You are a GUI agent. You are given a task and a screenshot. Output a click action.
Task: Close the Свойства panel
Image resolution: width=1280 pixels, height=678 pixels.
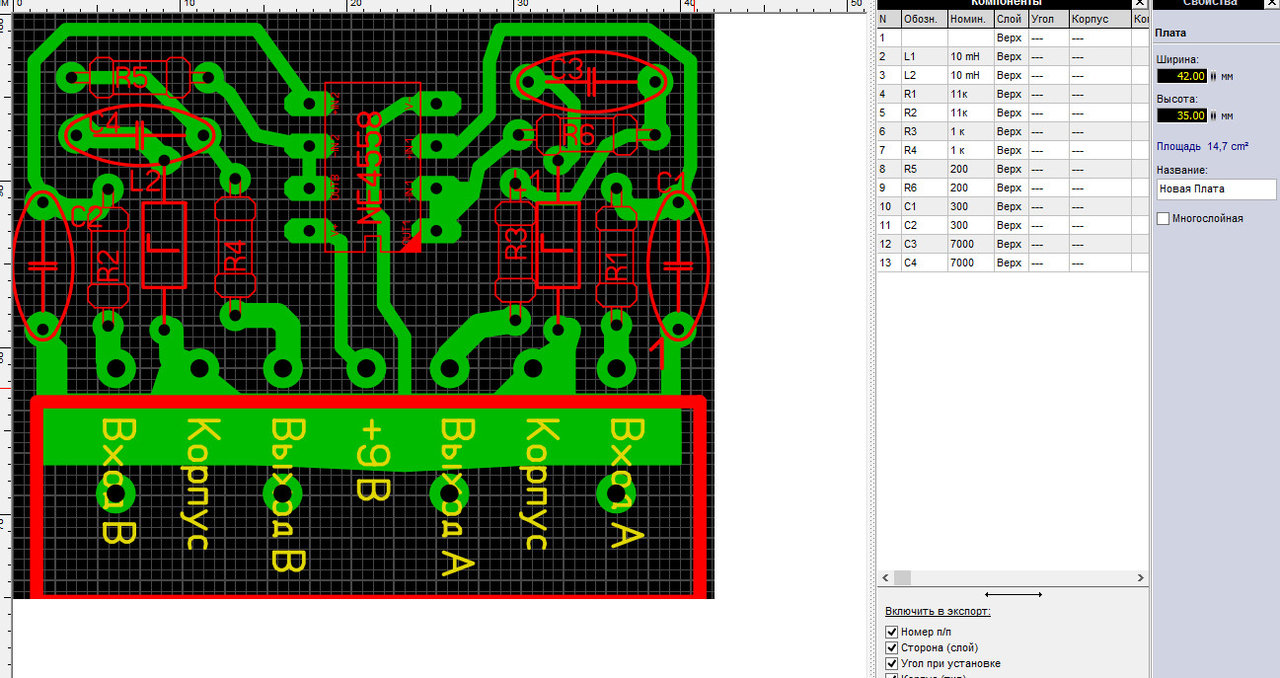[1274, 3]
